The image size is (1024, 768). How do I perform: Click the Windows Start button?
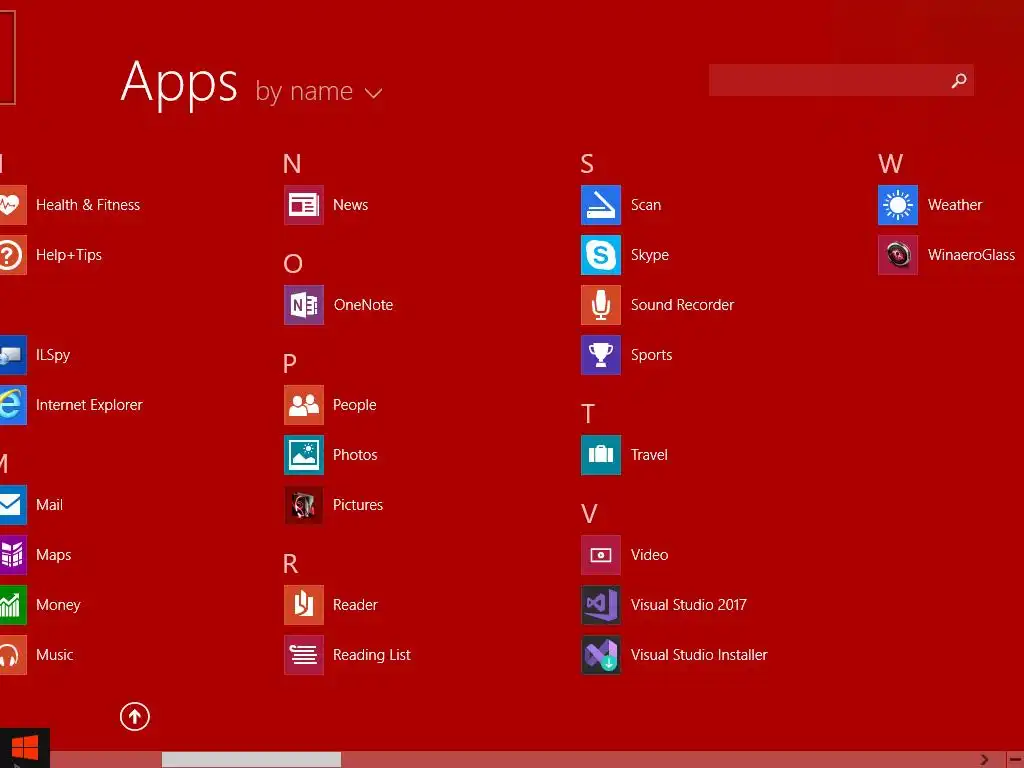[25, 748]
